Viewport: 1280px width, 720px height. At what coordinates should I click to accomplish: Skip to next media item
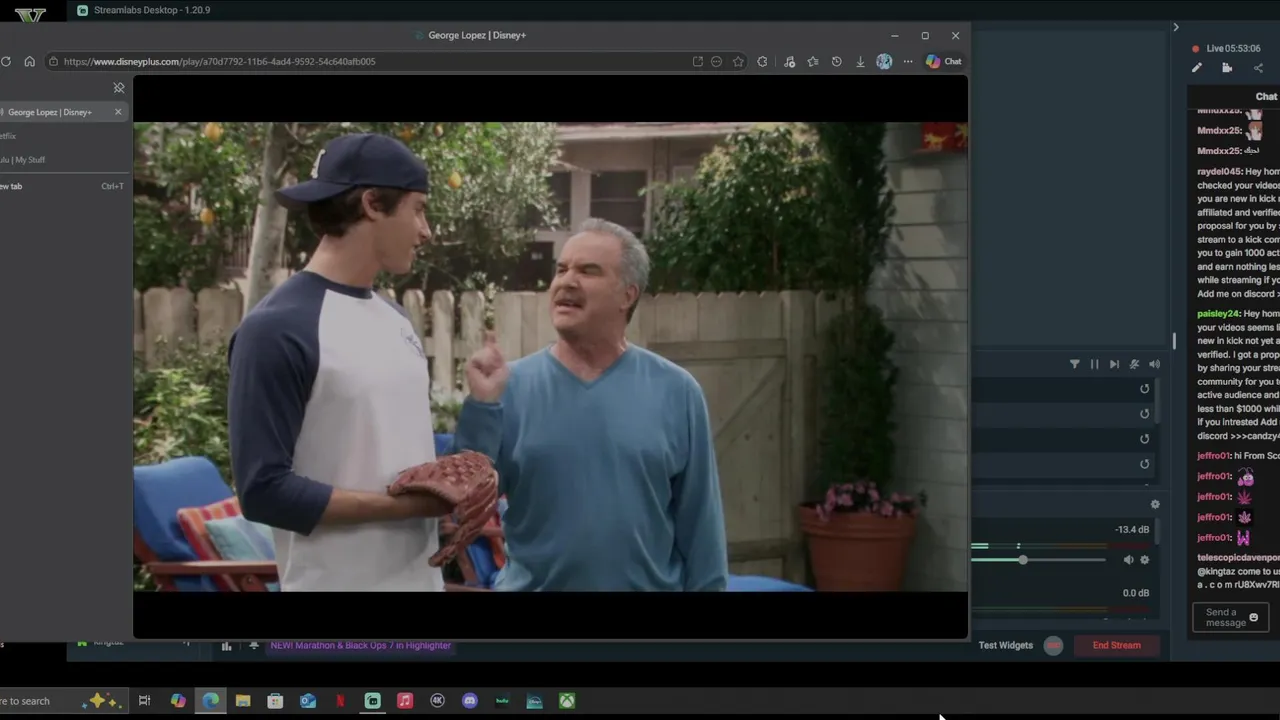point(1114,365)
